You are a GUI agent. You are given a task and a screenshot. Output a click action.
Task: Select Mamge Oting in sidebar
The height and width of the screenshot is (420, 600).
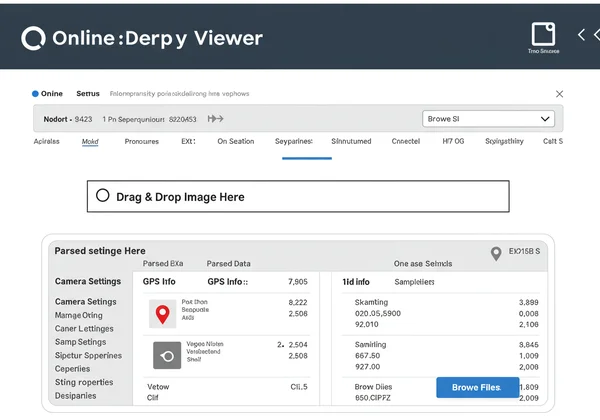coord(78,316)
